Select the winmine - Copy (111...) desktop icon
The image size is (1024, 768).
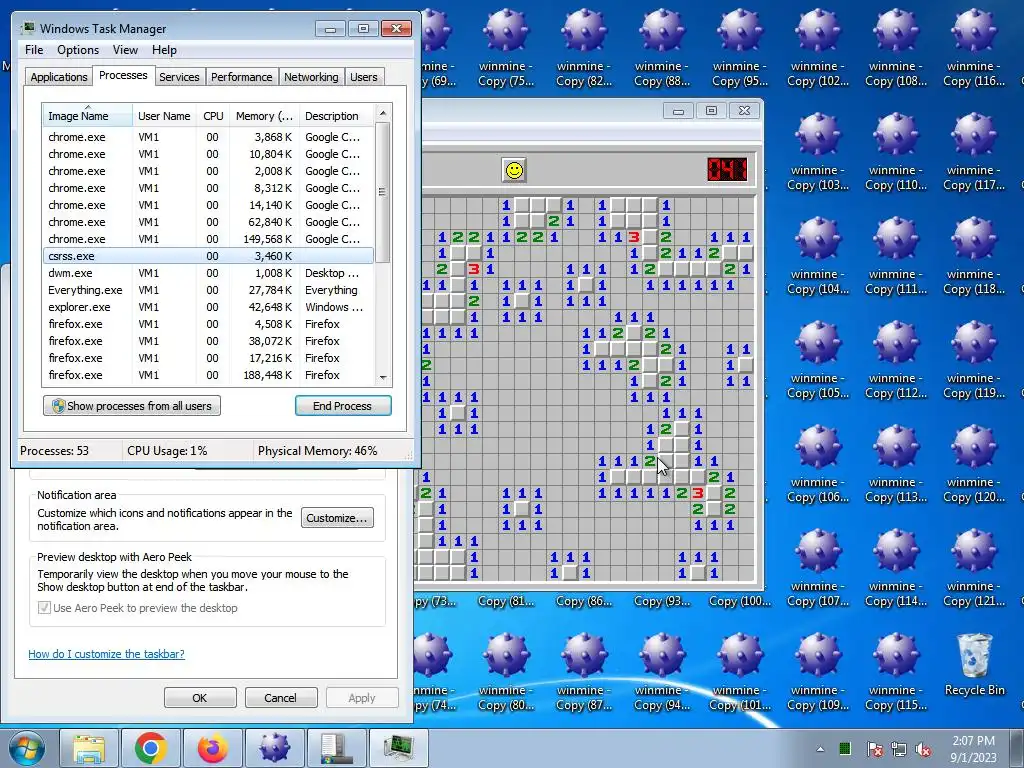896,256
